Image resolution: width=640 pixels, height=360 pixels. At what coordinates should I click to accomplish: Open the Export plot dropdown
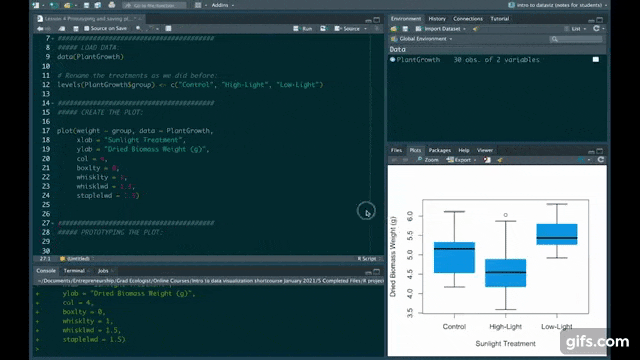coord(475,160)
